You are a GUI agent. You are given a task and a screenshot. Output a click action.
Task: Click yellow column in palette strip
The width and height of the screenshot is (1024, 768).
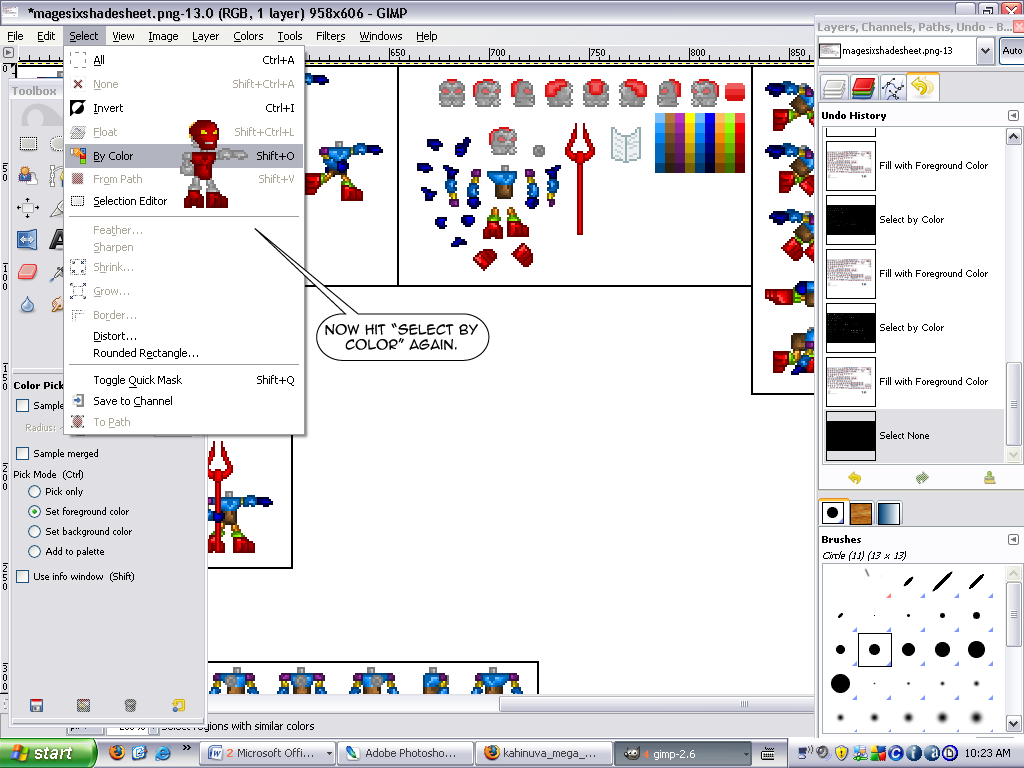pyautogui.click(x=690, y=143)
